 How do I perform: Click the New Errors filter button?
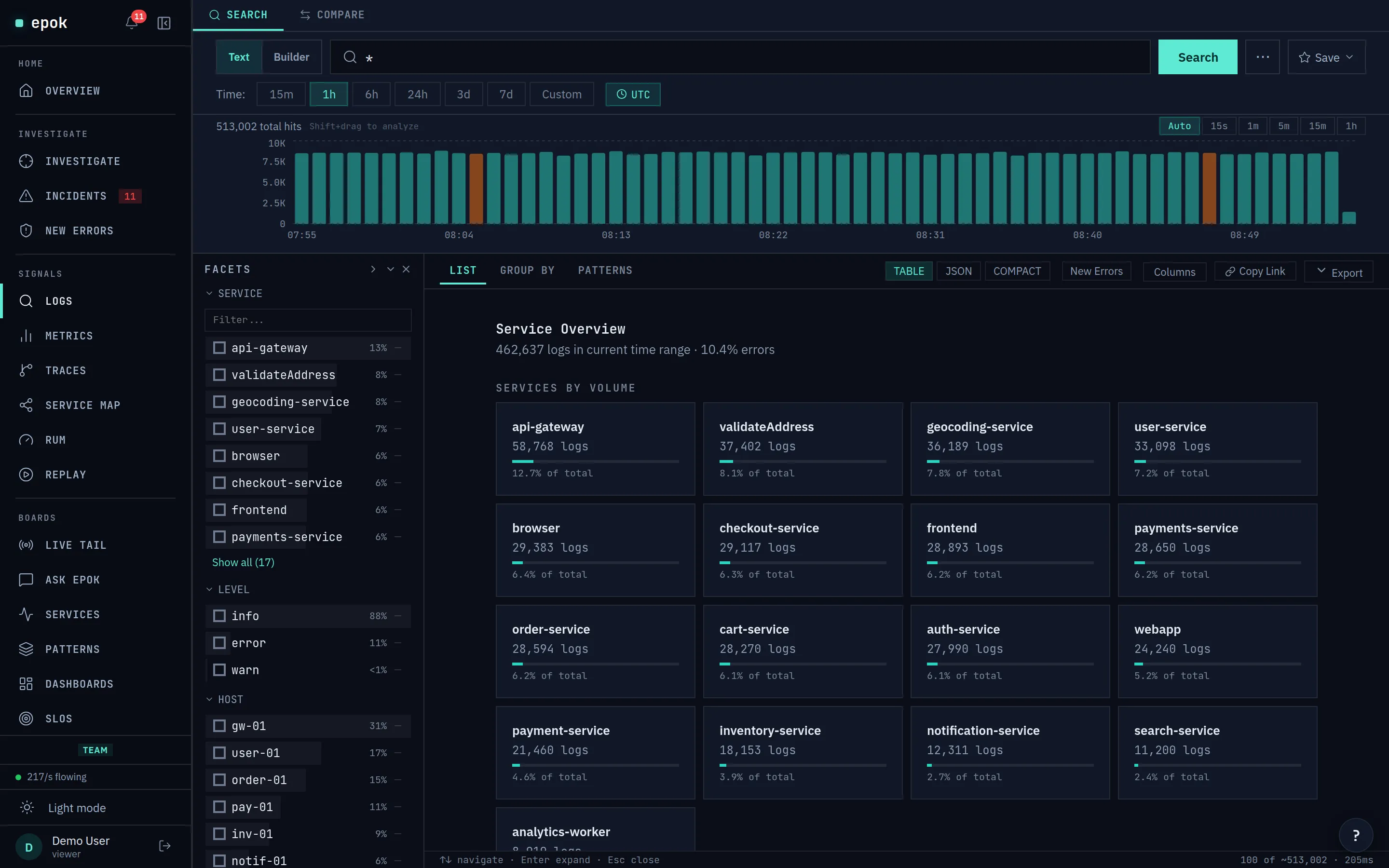1096,271
